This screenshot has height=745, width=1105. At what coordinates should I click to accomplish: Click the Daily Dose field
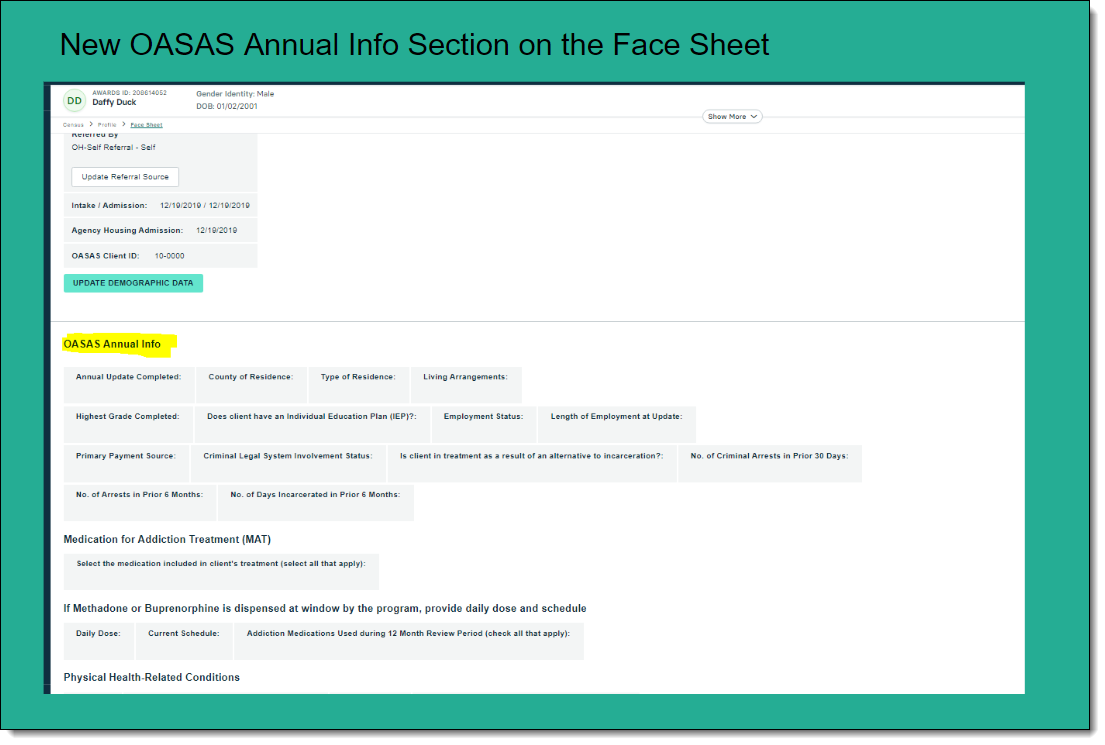pos(98,641)
